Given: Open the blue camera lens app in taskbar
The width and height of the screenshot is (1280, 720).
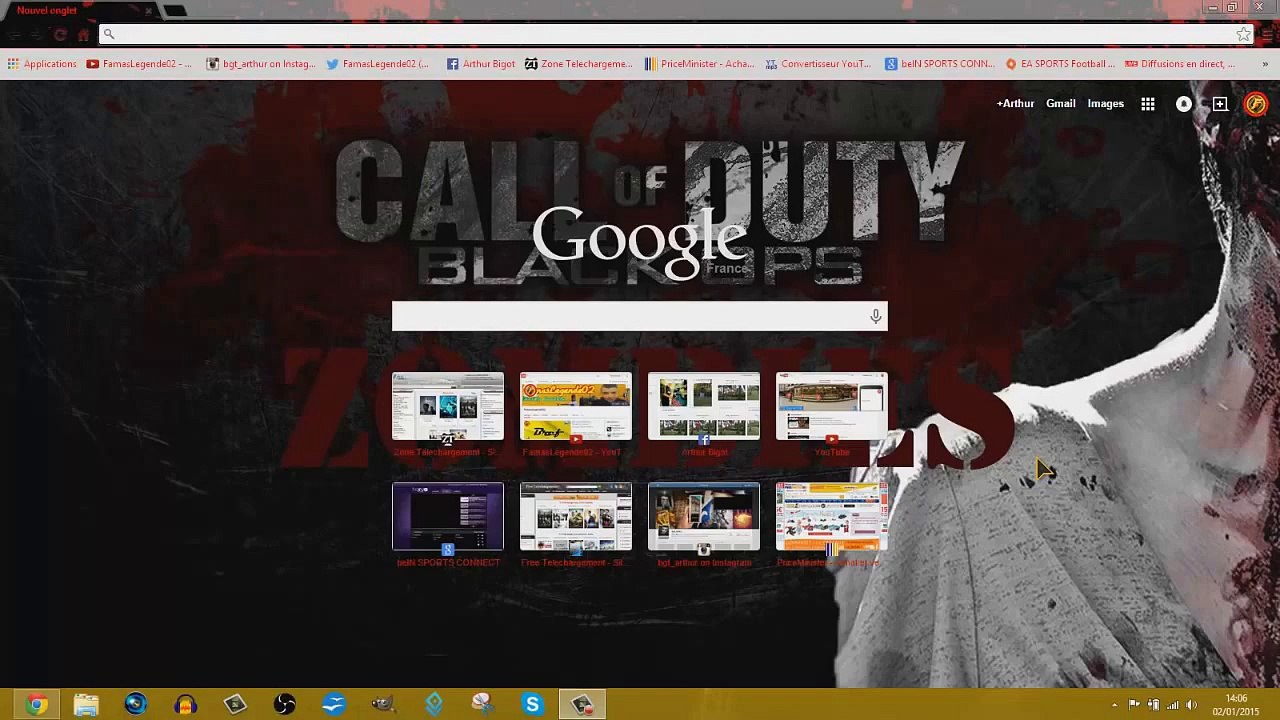Looking at the screenshot, I should click(x=135, y=705).
